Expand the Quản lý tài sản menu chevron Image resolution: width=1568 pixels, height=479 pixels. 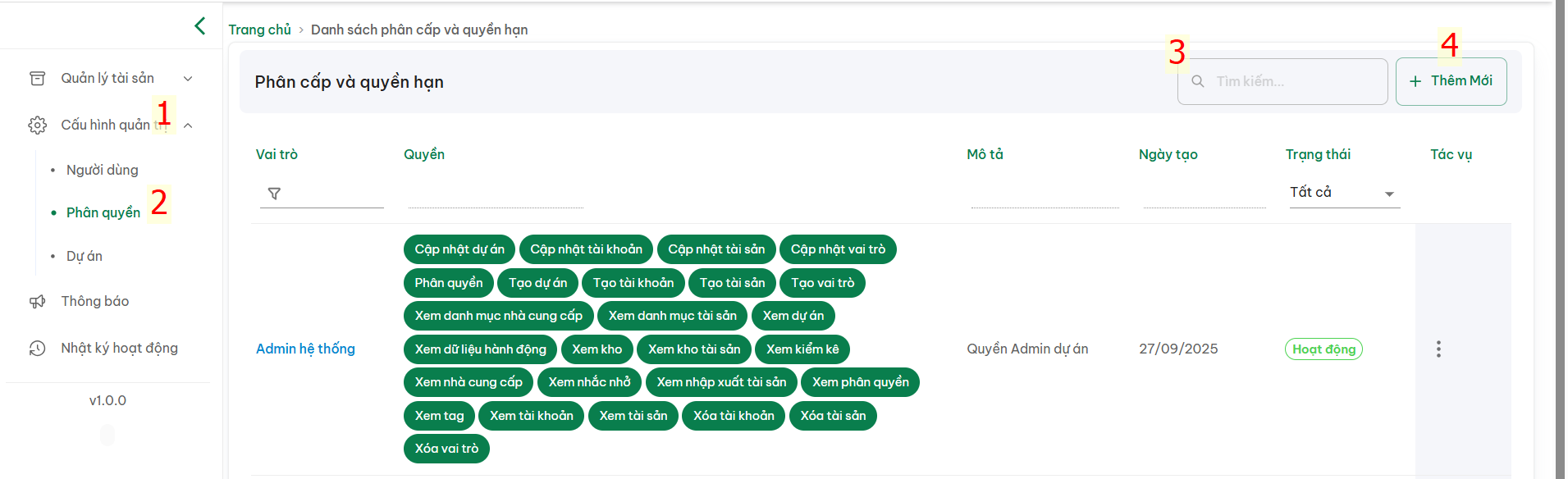188,79
